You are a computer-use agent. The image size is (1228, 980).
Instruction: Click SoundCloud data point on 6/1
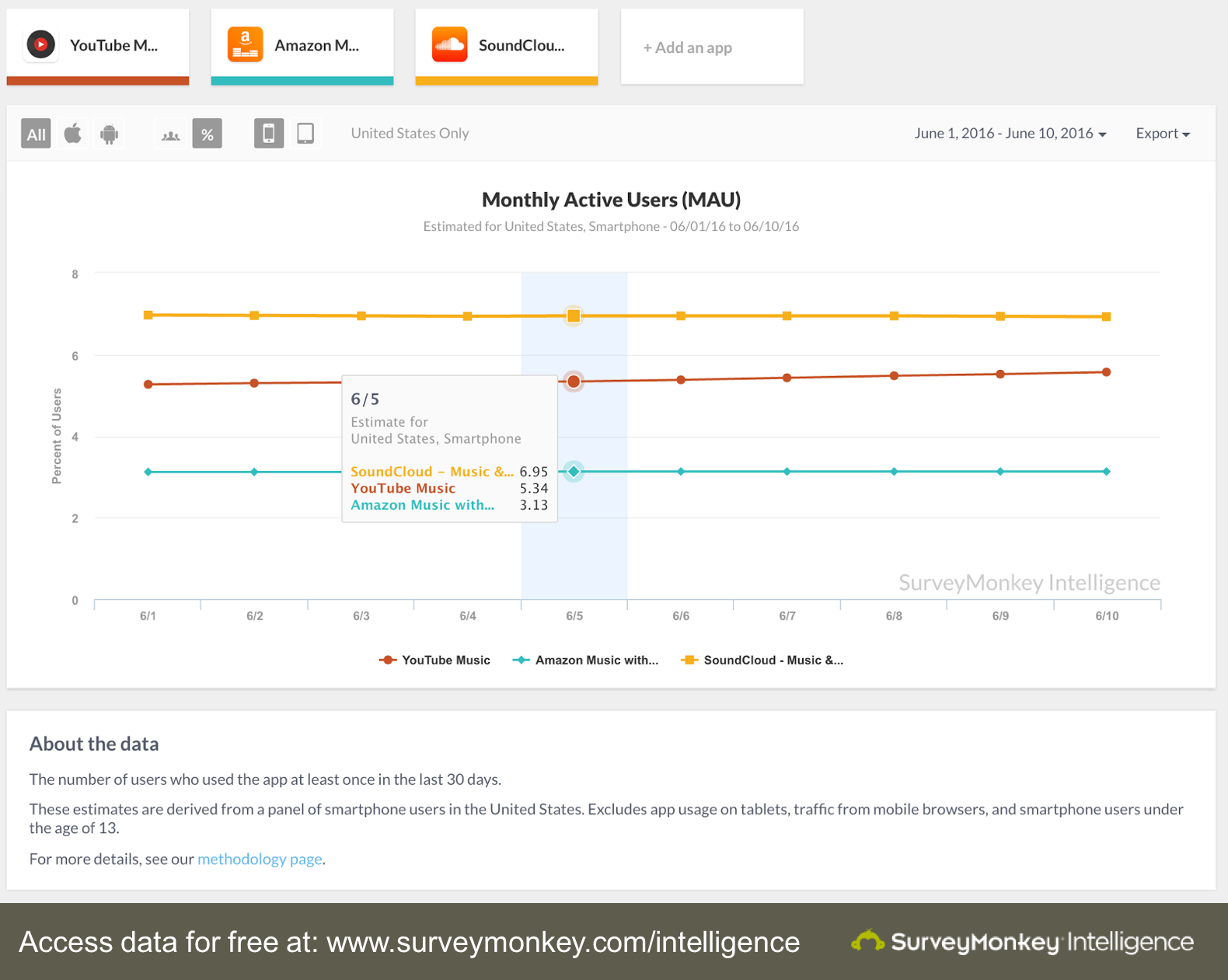tap(148, 315)
